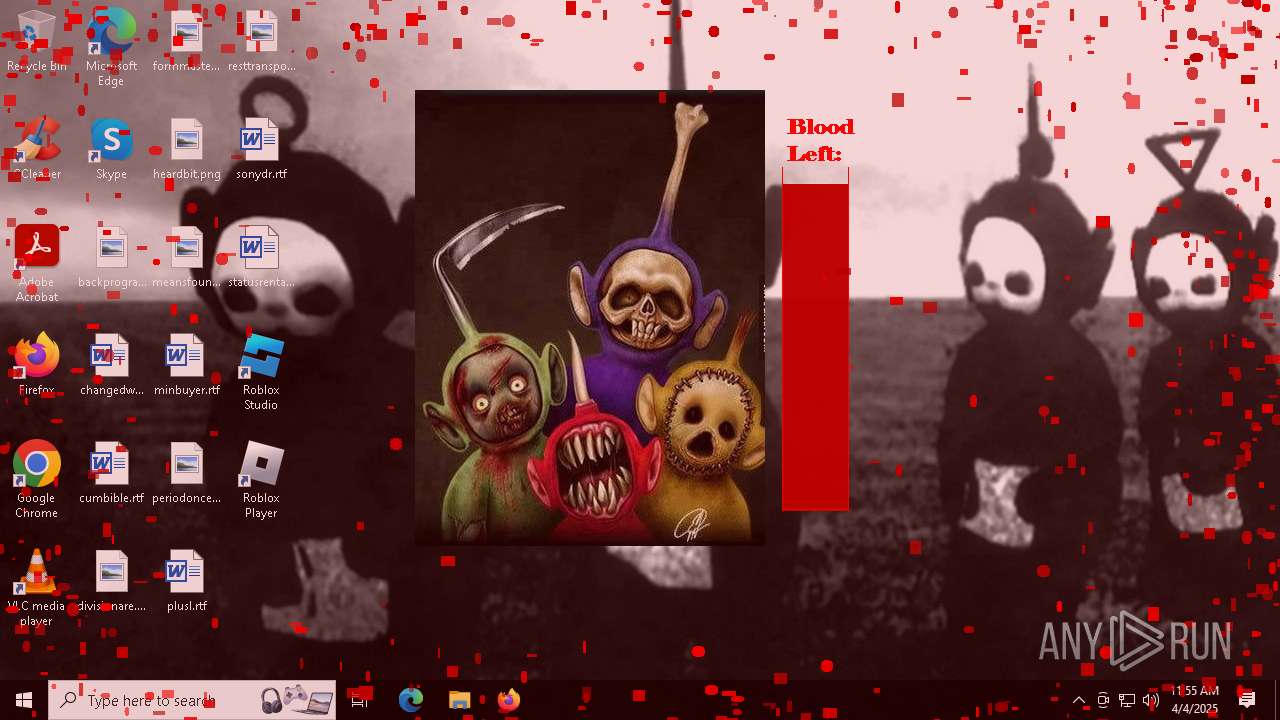Open the taskbar clock and date
Screen dimensions: 1280x720
[1195, 700]
